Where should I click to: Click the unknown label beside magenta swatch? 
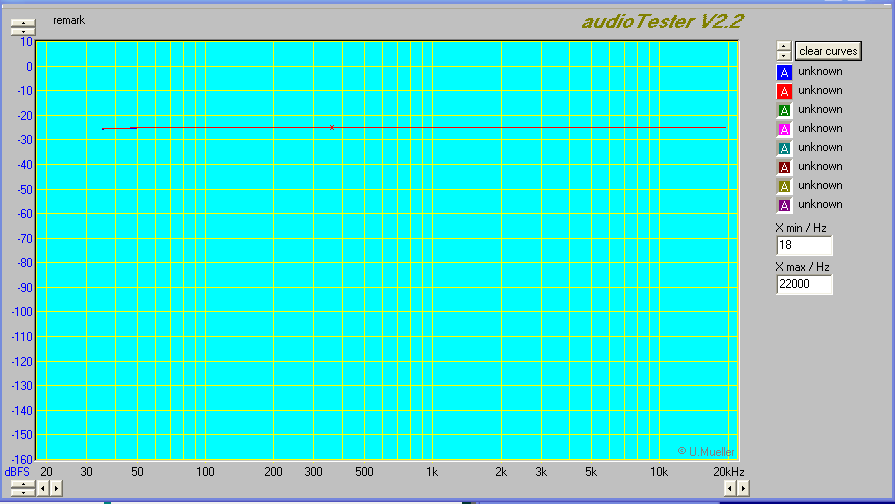pyautogui.click(x=820, y=128)
